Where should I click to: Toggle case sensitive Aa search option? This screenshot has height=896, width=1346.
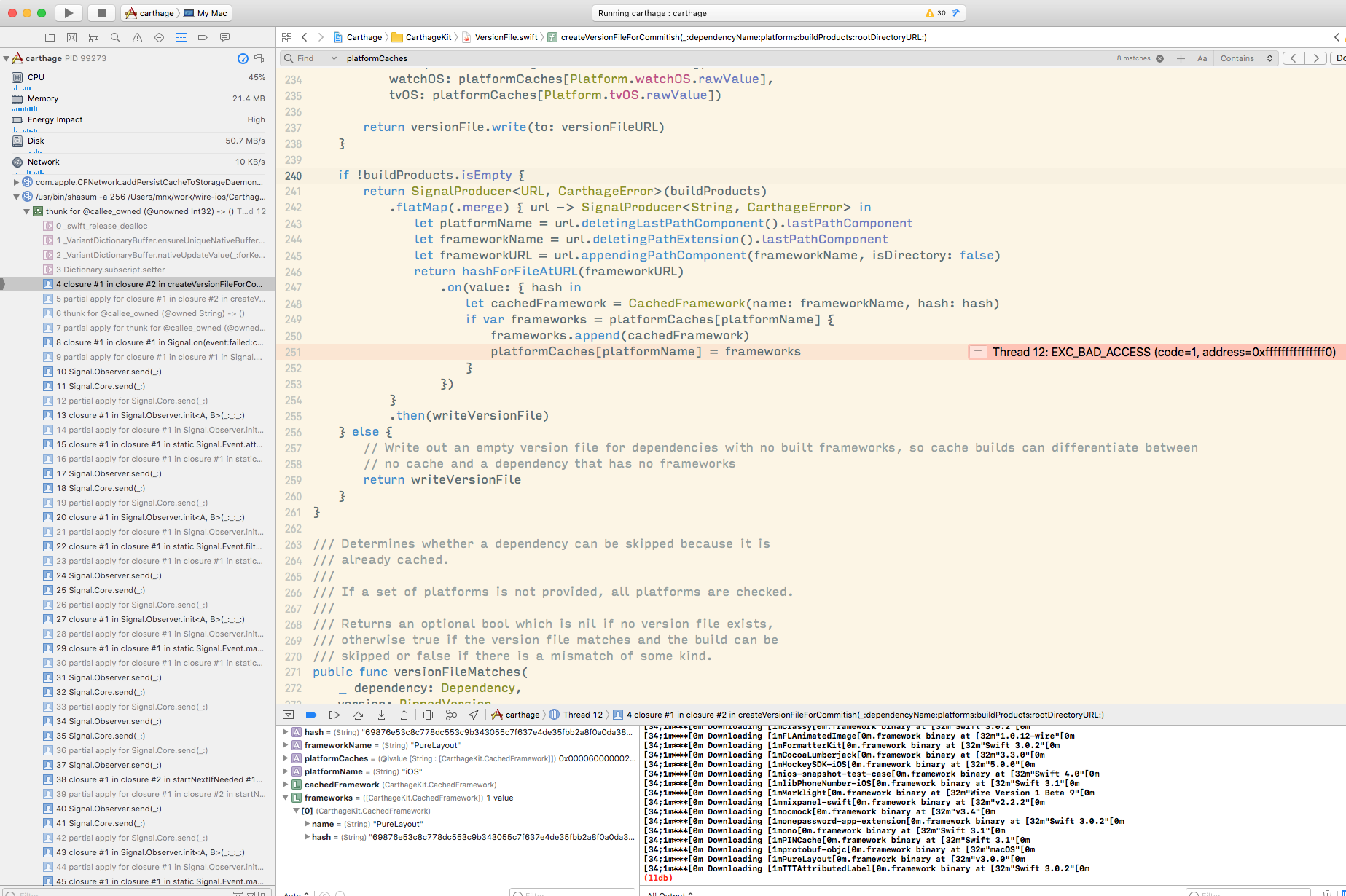pyautogui.click(x=1202, y=58)
